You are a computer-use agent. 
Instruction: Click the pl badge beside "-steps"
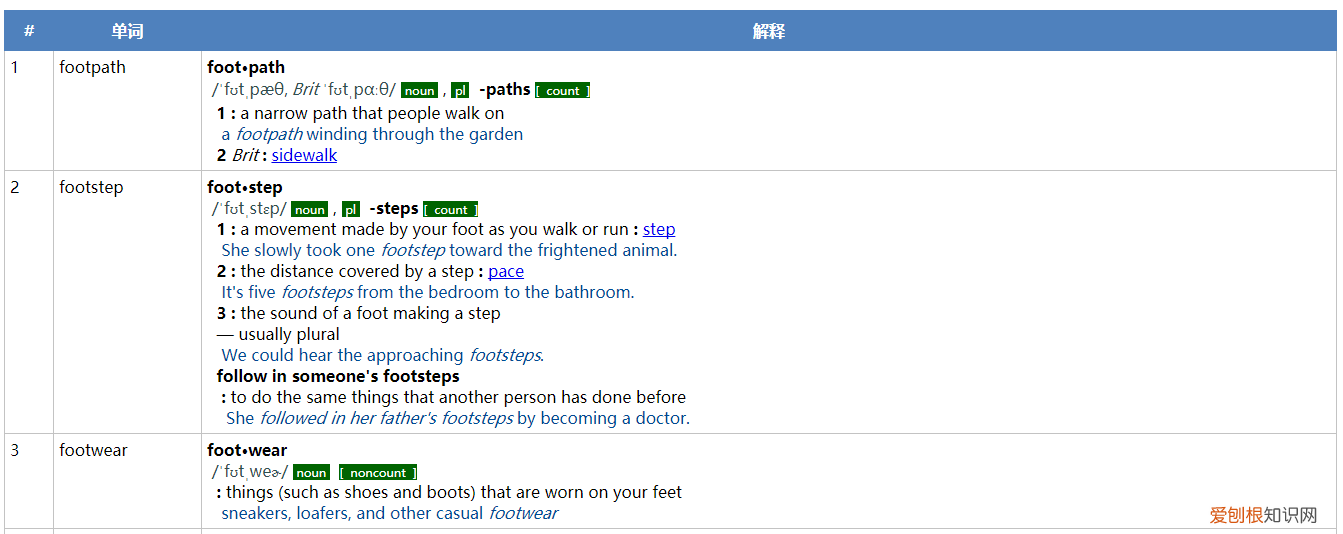(350, 210)
